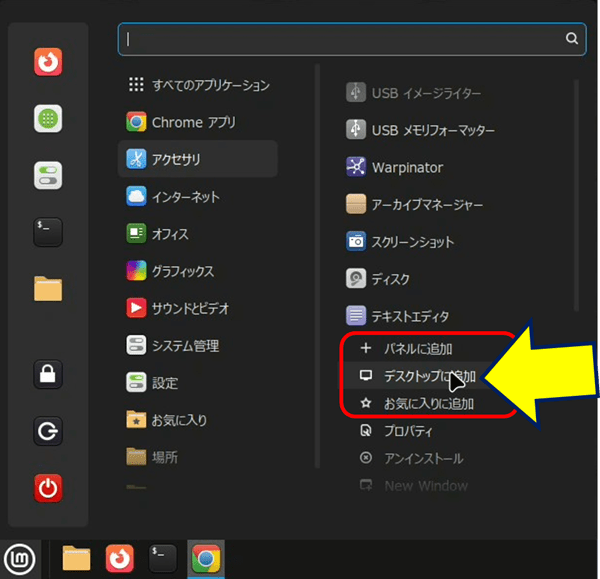Viewport: 600px width, 579px height.
Task: Click the Linux Mint menu button
Action: tap(20, 559)
